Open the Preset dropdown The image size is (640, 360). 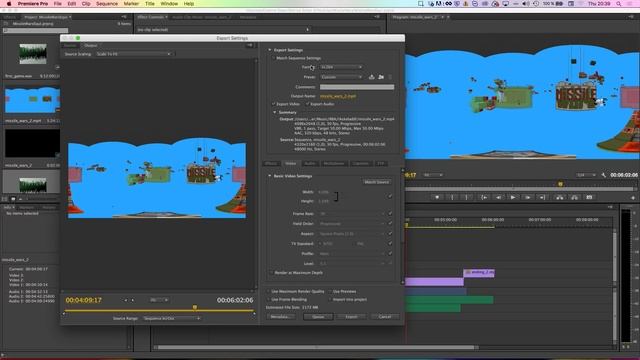341,77
